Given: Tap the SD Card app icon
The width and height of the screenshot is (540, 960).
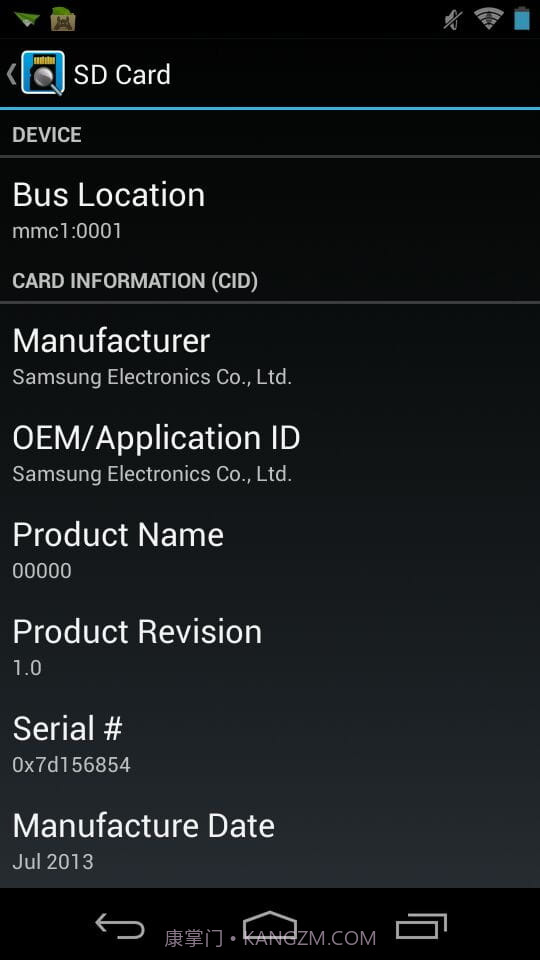Looking at the screenshot, I should [x=43, y=73].
